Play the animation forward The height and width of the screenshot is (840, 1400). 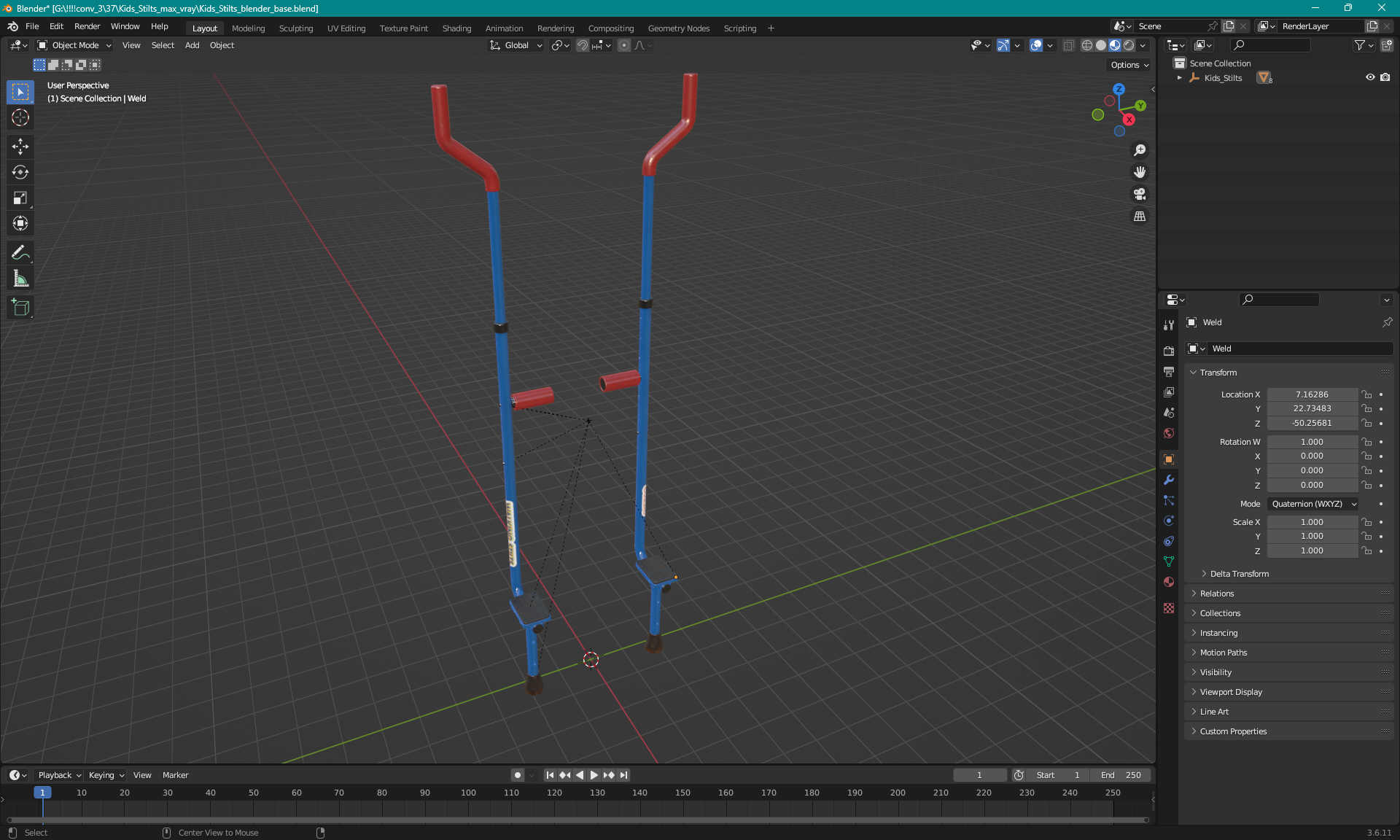click(594, 775)
